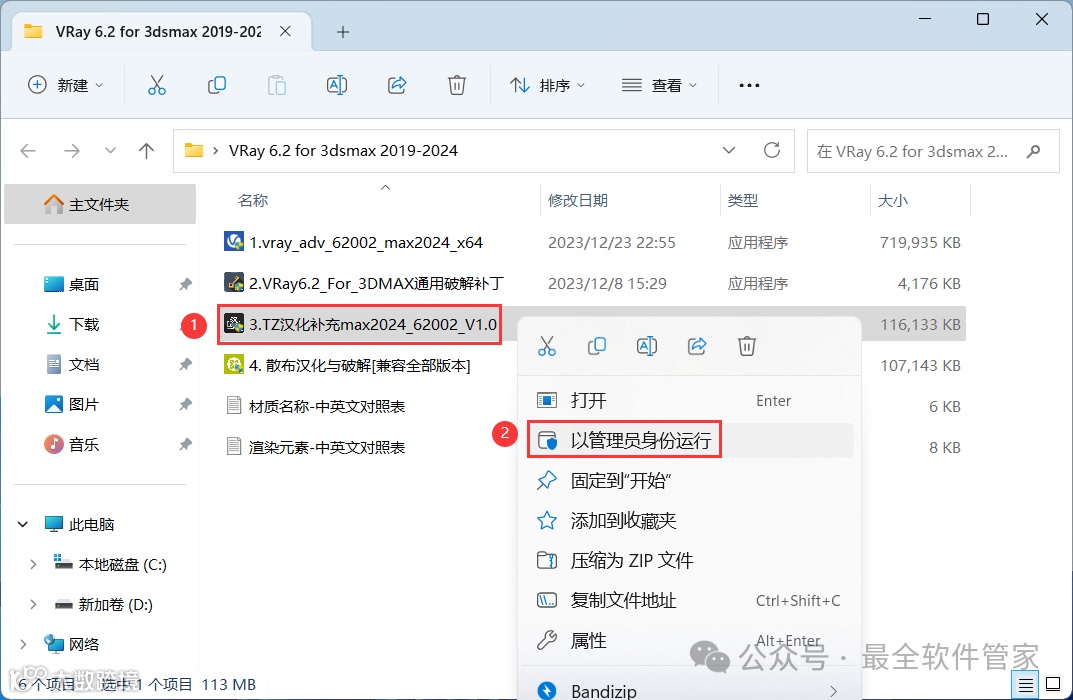Expand the 新加卷 (D:) node
This screenshot has width=1073, height=700.
33,604
